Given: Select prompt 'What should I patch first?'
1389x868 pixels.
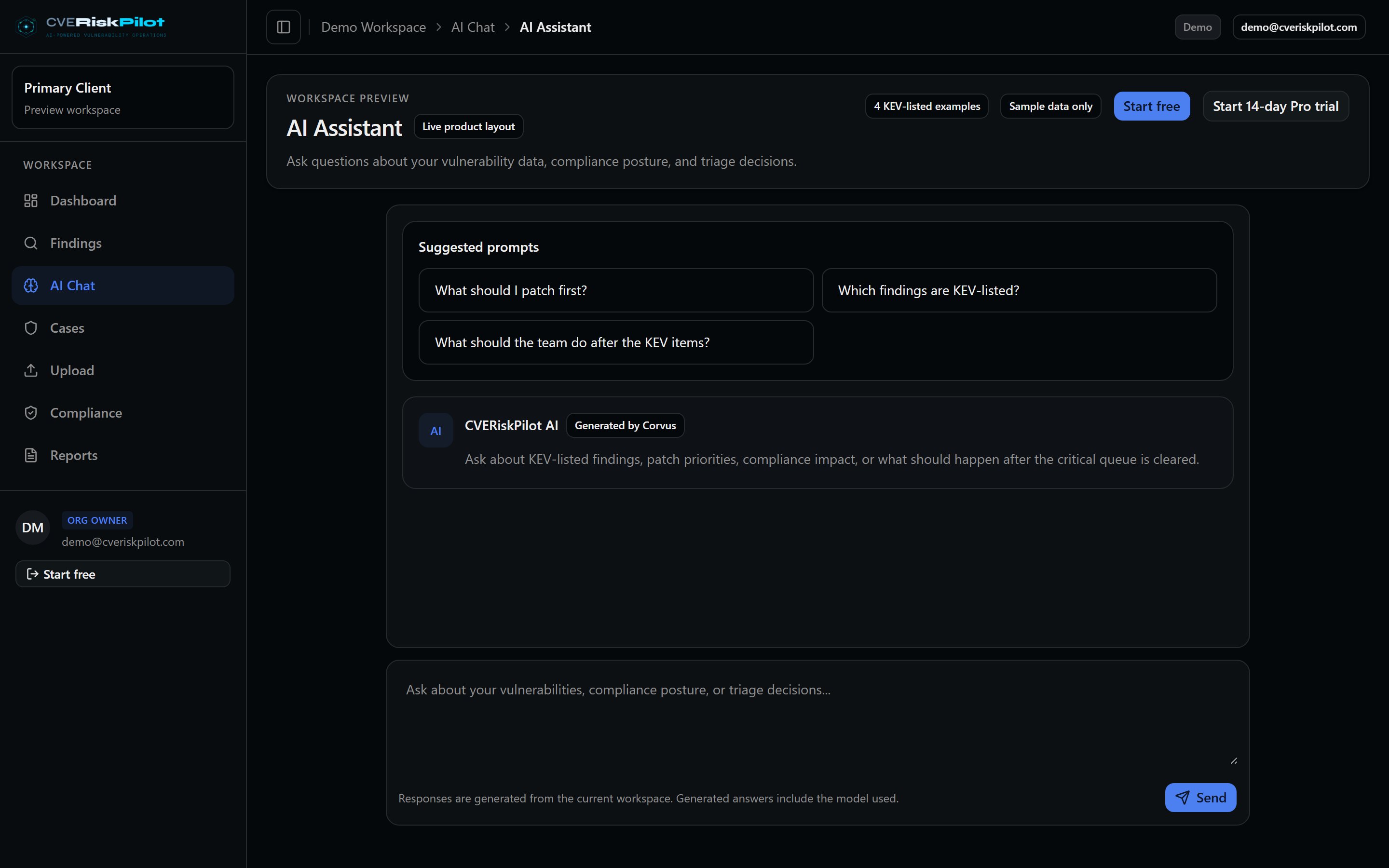Looking at the screenshot, I should [x=616, y=290].
